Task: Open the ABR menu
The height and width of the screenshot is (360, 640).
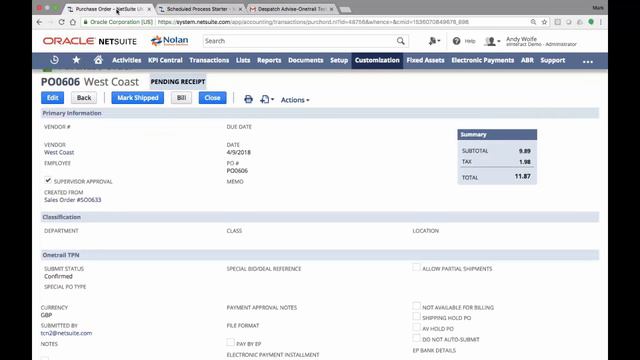Action: pos(527,60)
